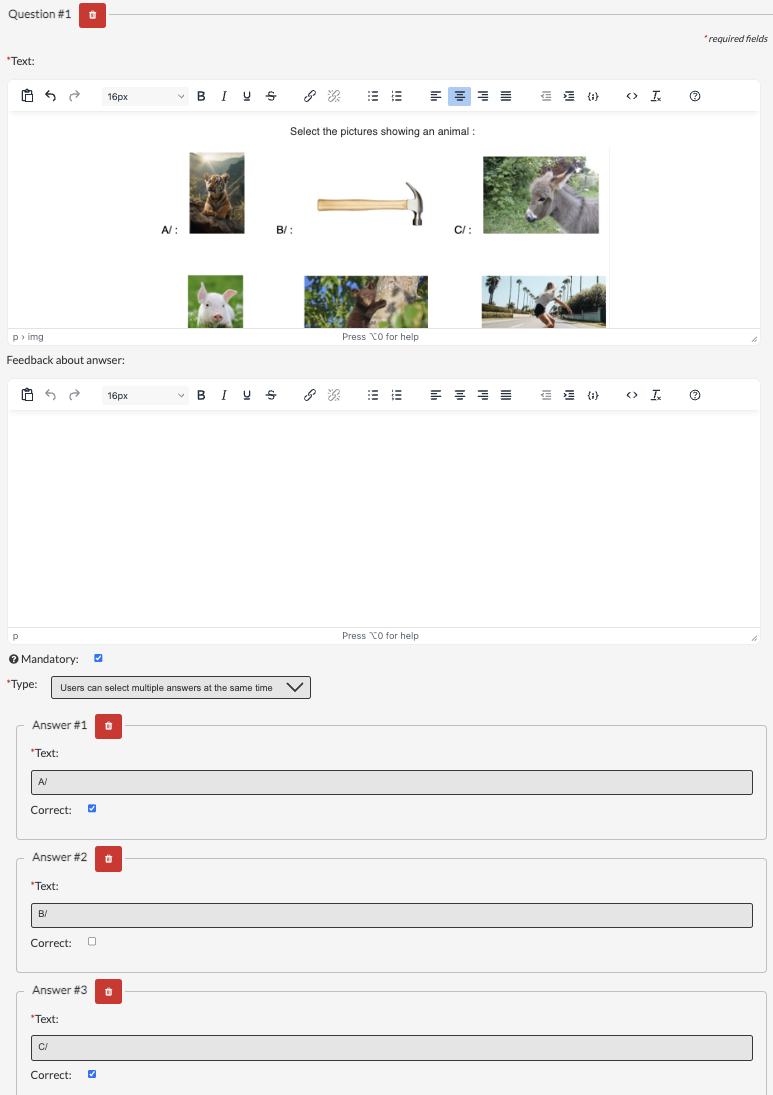Select the donkey picture C
This screenshot has height=1095, width=773.
[x=541, y=195]
